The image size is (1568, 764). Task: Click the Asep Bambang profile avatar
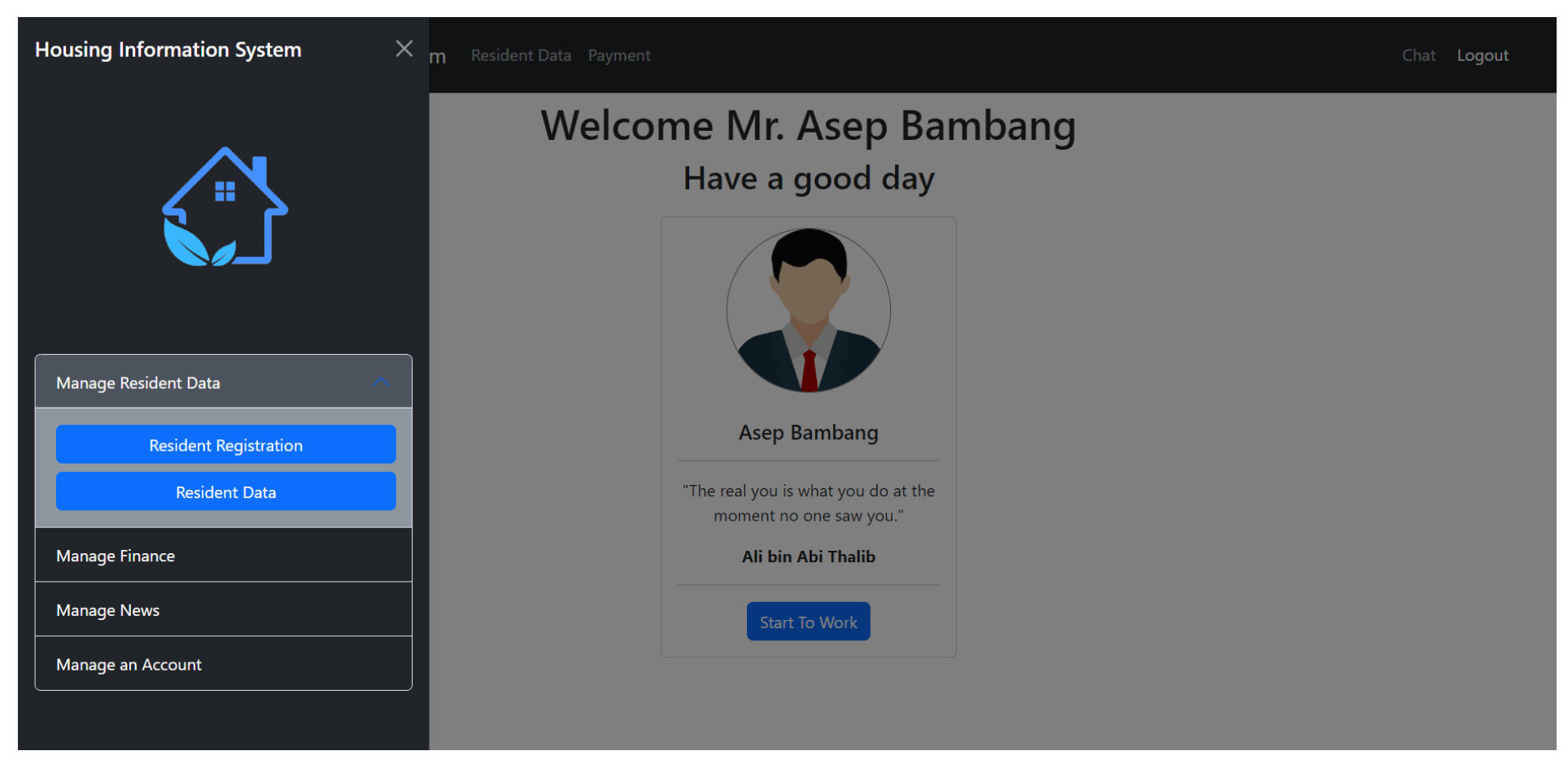click(x=808, y=310)
